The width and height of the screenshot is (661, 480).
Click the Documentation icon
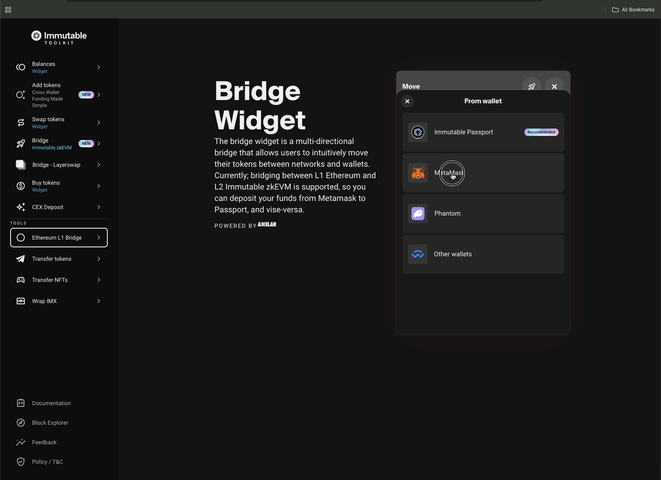[20, 403]
